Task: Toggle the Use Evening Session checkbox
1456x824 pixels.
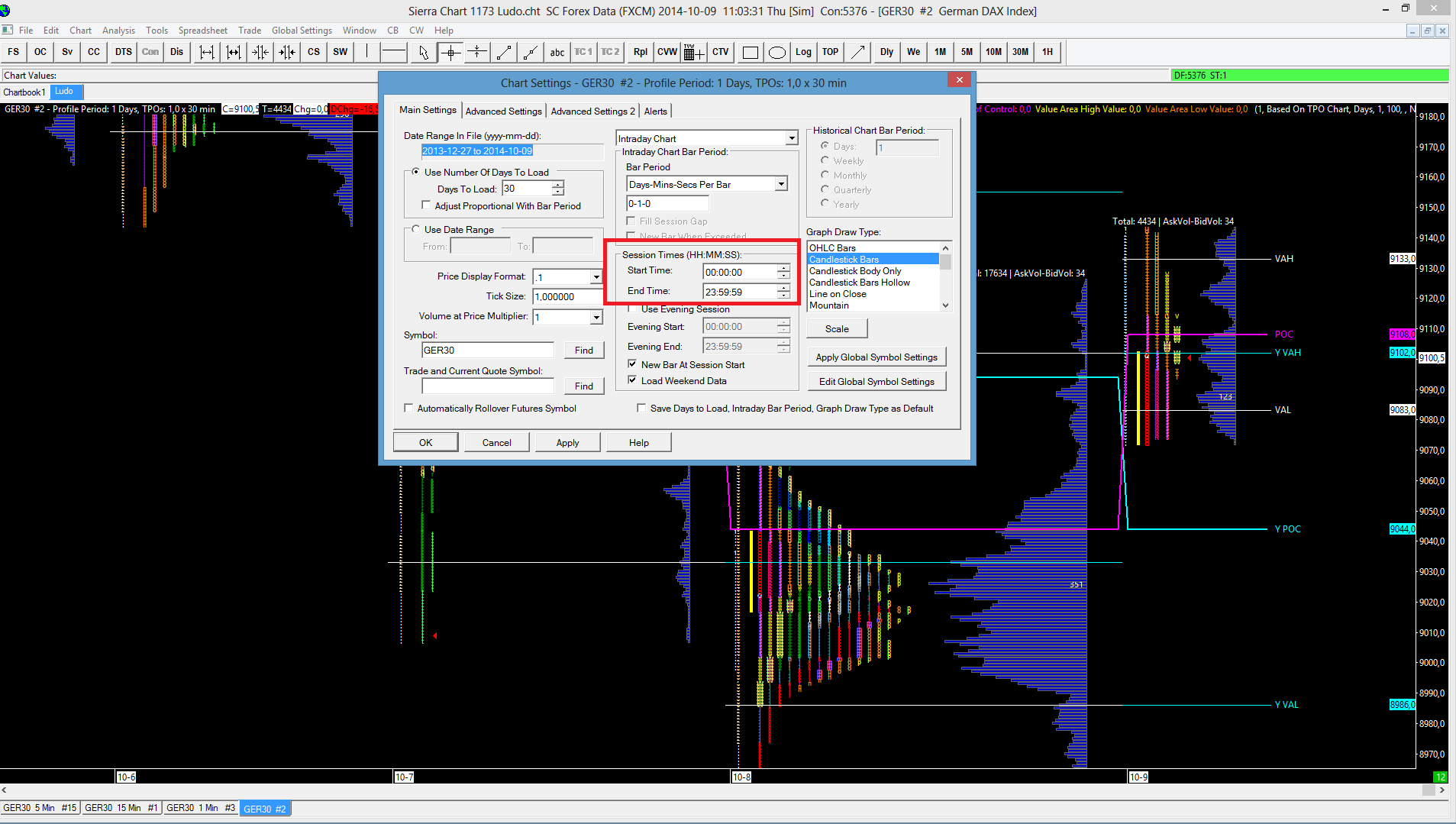Action: click(x=632, y=309)
